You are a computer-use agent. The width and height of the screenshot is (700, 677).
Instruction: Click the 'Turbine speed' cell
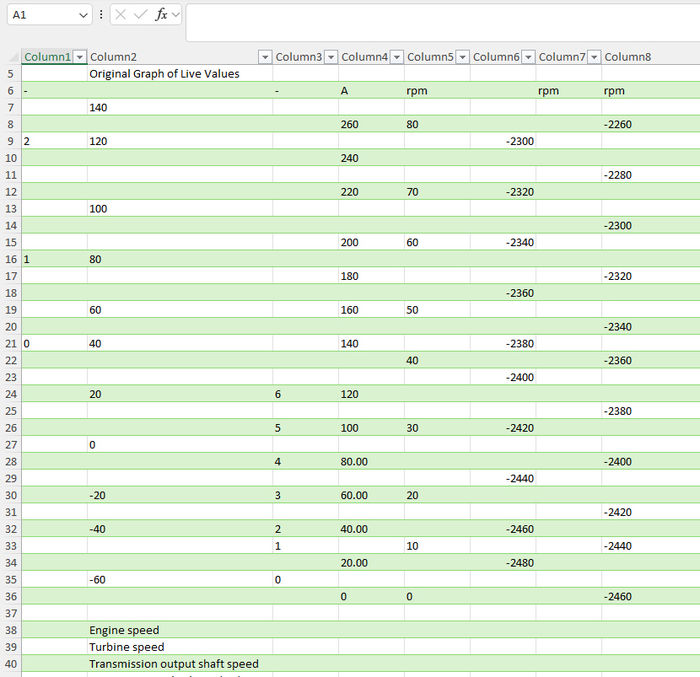[180, 647]
